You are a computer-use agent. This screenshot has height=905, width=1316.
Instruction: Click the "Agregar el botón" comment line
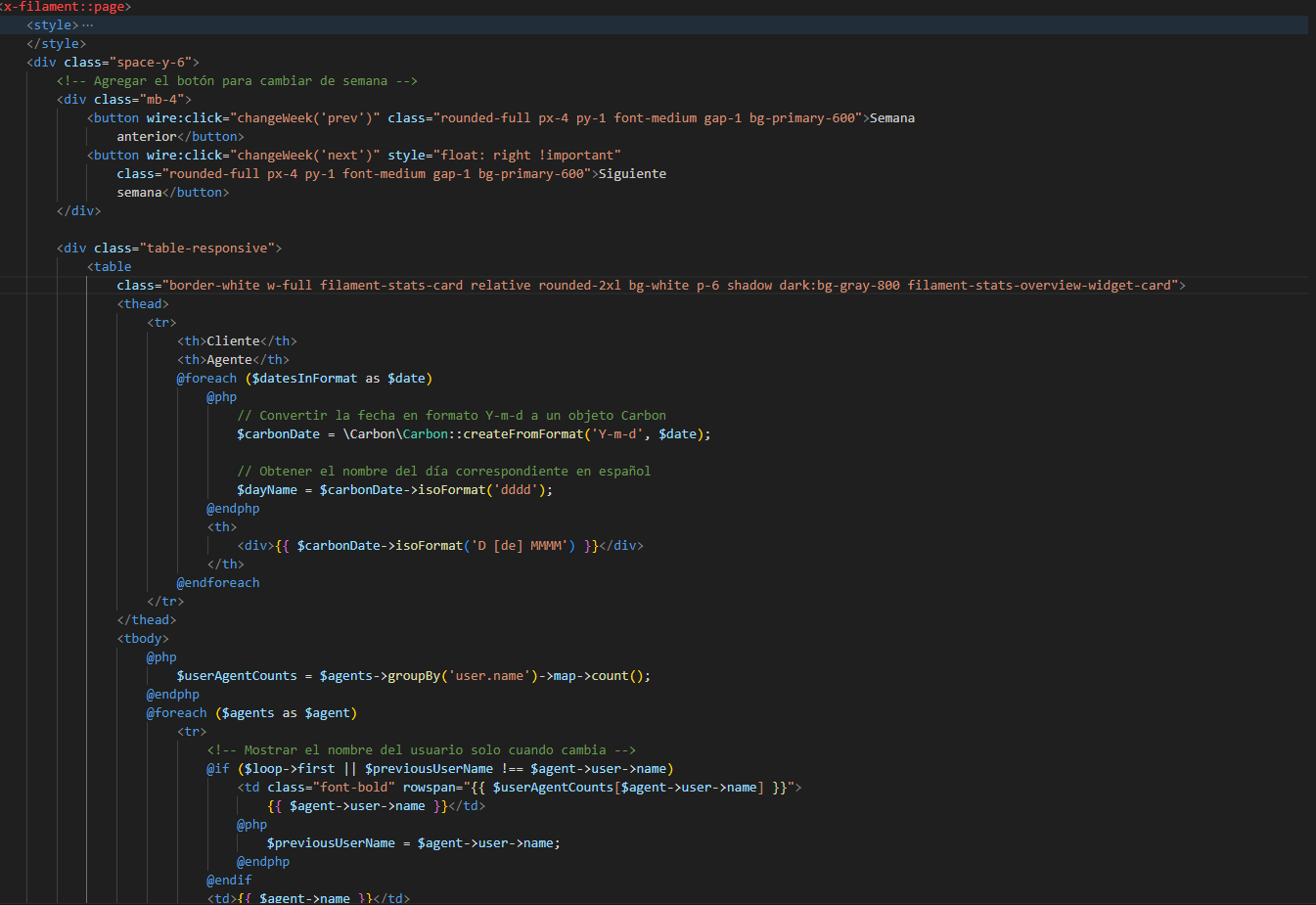237,81
